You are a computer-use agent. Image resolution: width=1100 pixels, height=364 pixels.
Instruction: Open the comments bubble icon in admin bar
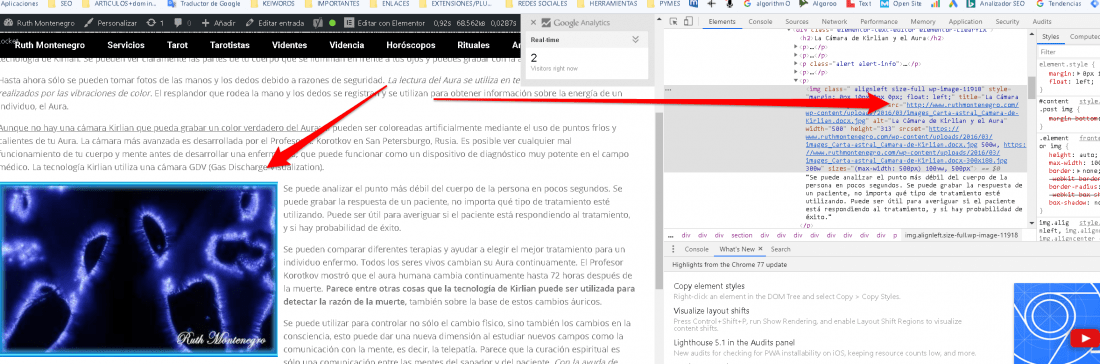(178, 23)
